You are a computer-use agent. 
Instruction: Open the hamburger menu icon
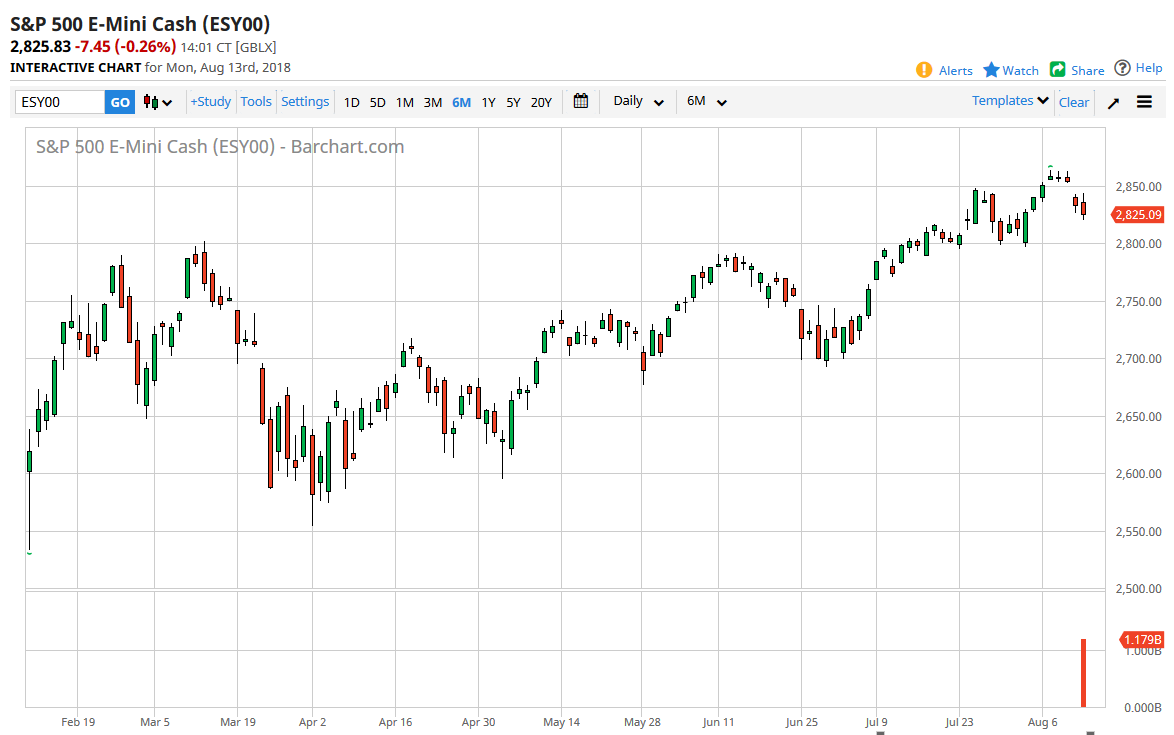(x=1145, y=102)
